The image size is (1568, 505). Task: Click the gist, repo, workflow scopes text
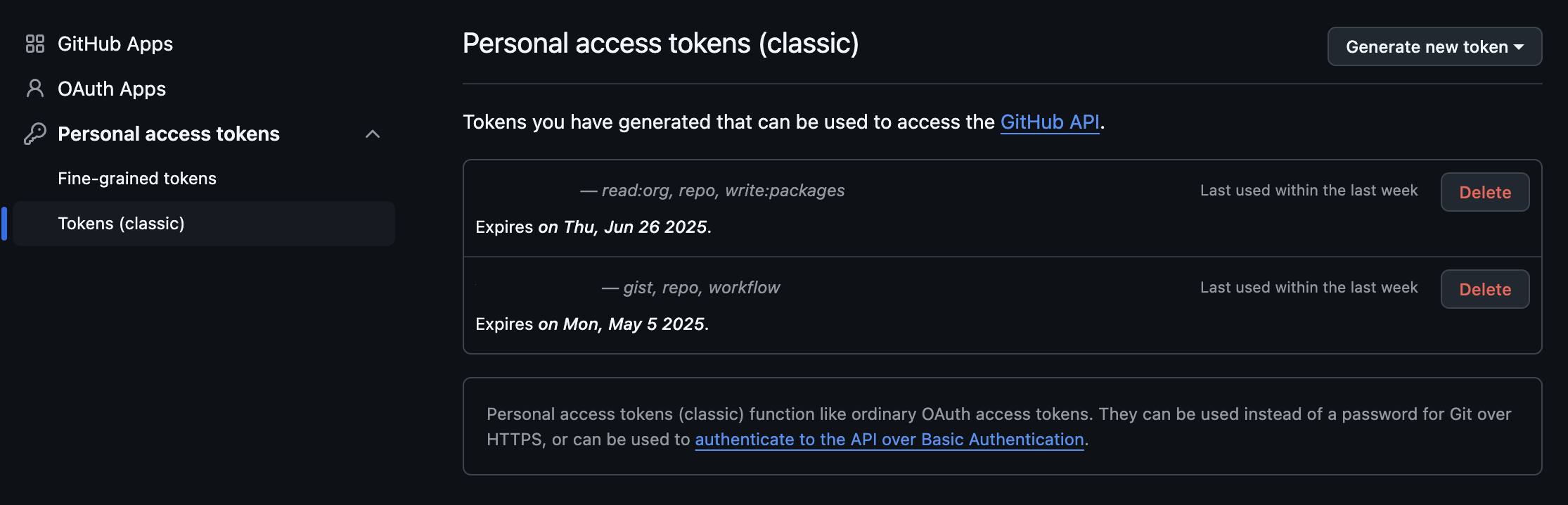pyautogui.click(x=701, y=288)
